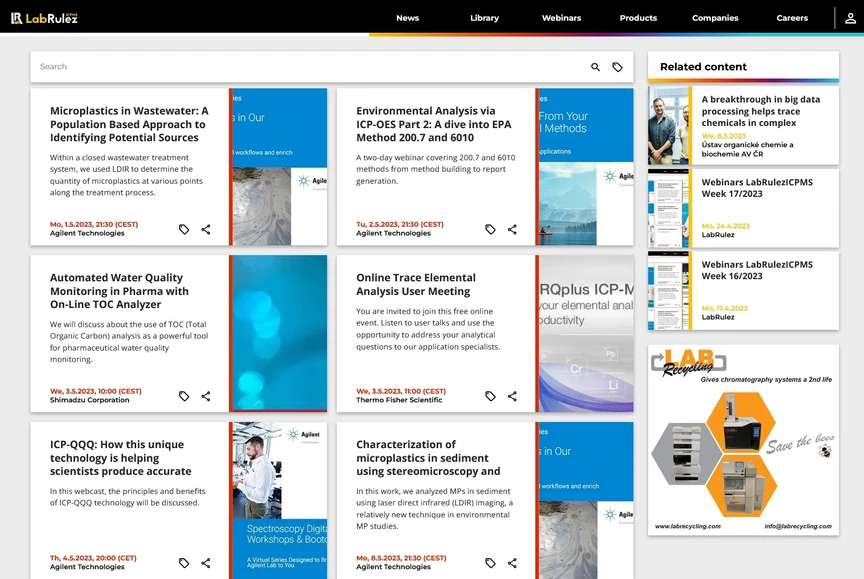Click the LAB Recycling advertisement banner
864x579 pixels.
coord(743,440)
